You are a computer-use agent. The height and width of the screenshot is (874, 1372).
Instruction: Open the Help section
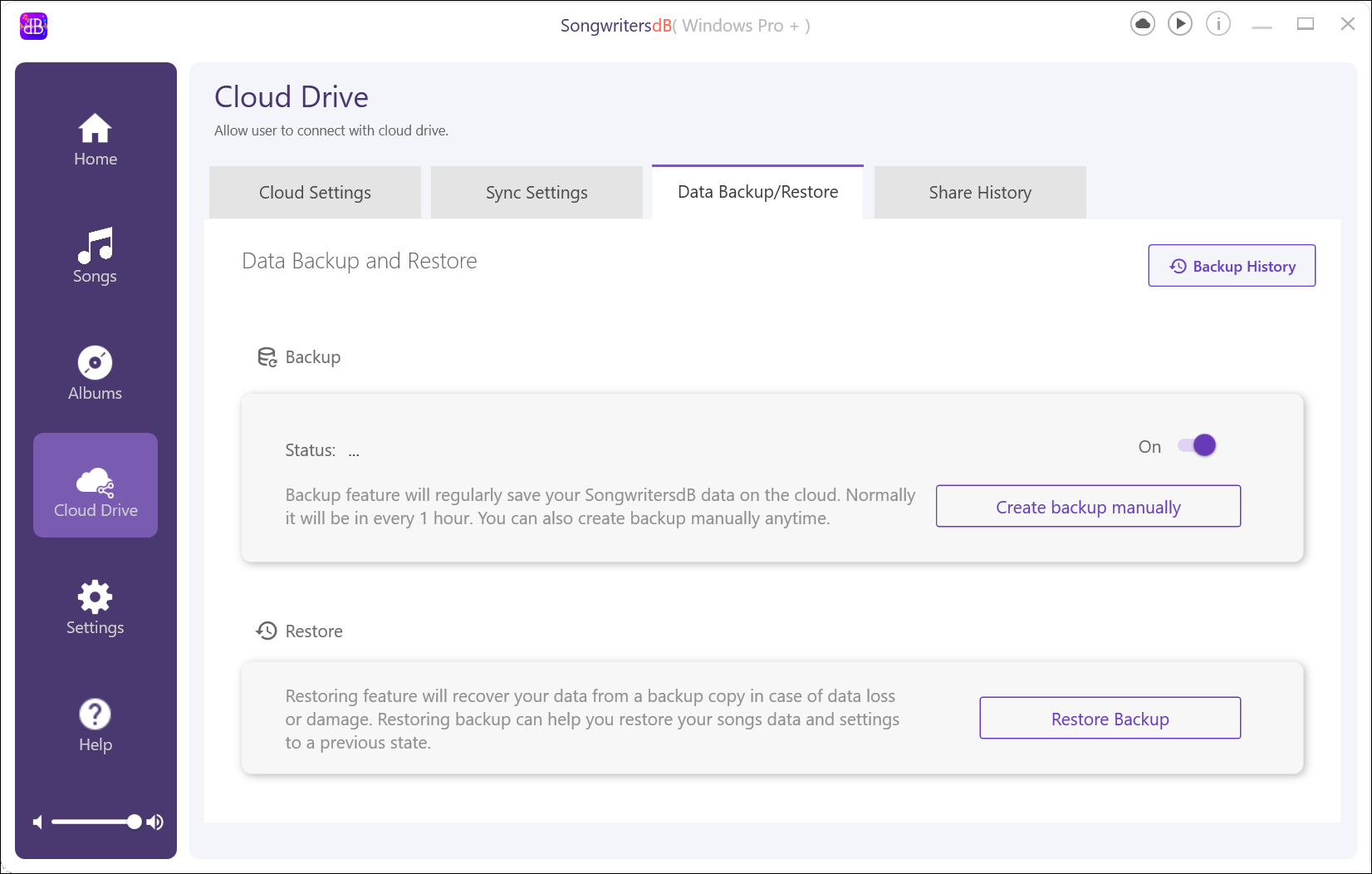coord(96,725)
